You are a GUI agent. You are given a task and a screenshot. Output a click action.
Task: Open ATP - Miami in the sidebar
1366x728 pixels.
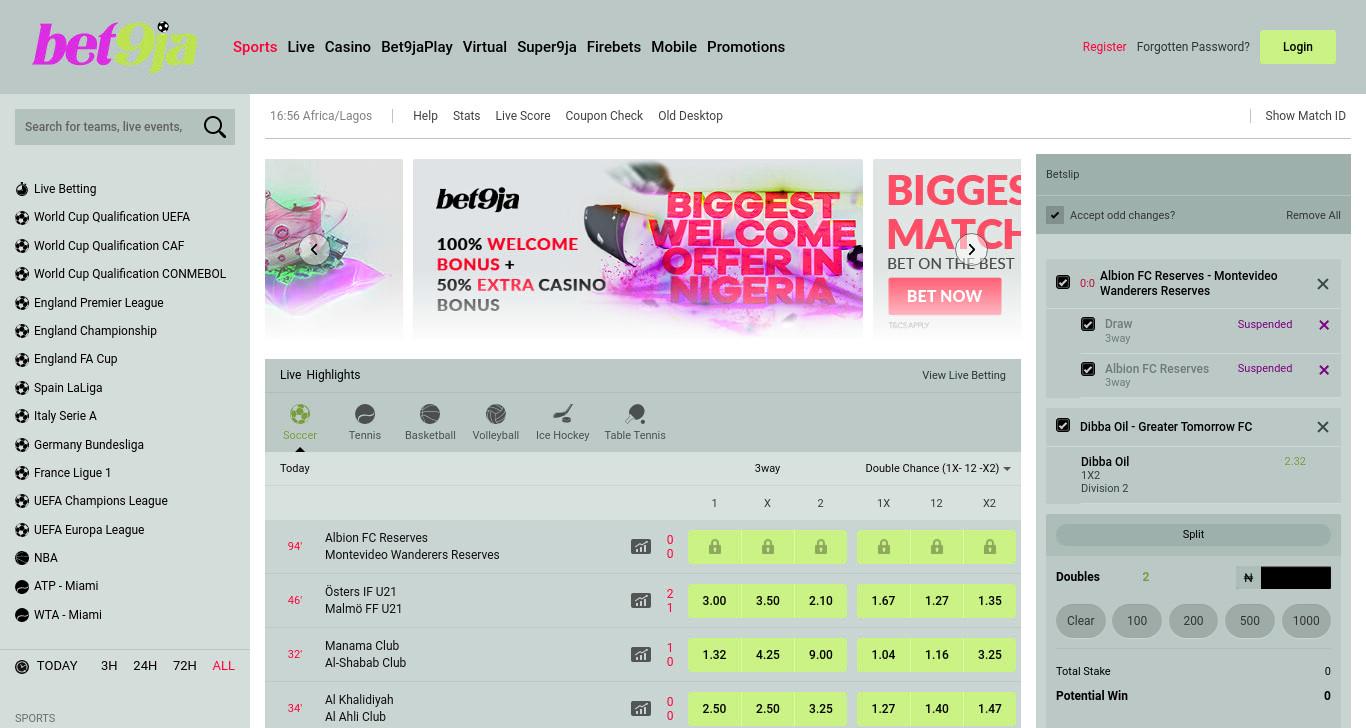pos(66,586)
